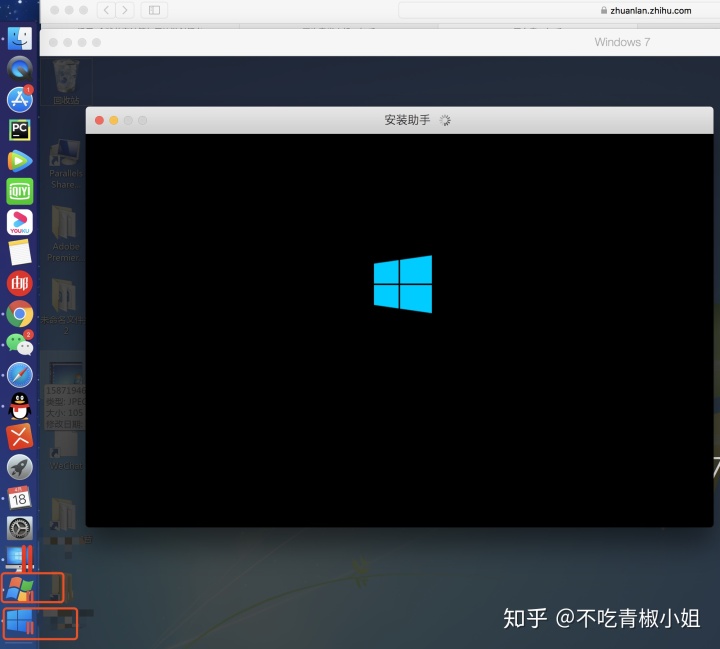Click the Windows logo in installer screen

click(x=403, y=284)
